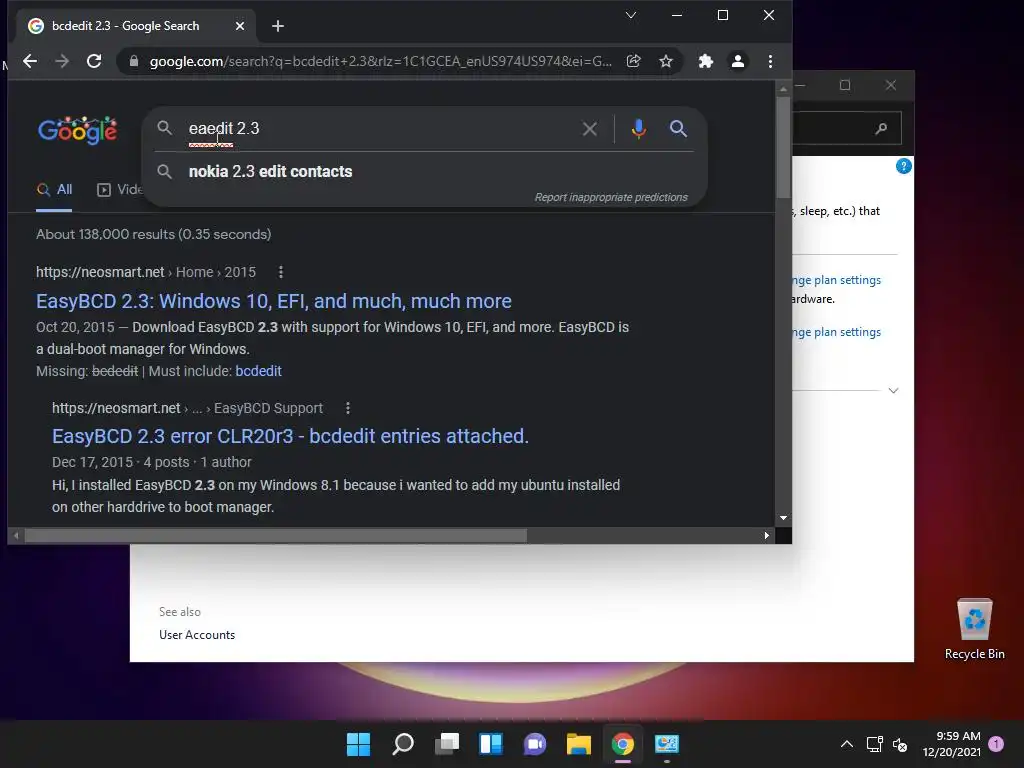
Task: Open help icon in Power Options window
Action: (x=904, y=166)
